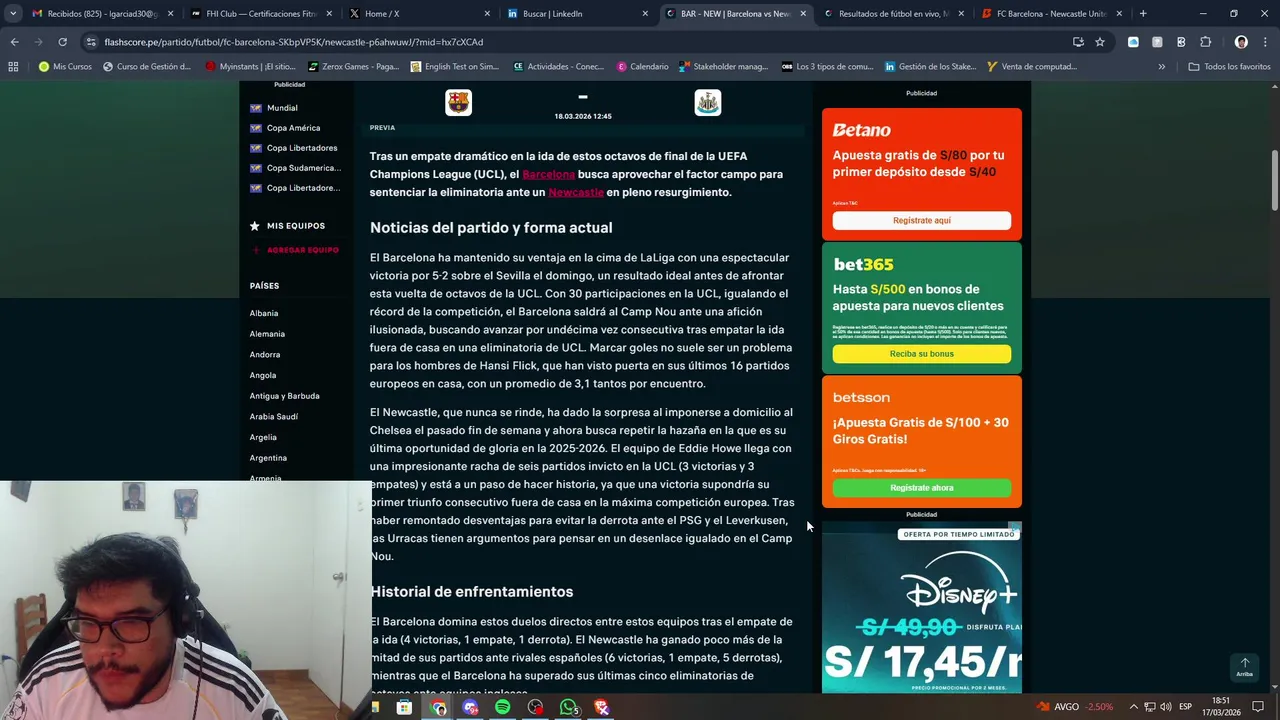
Task: Select Albania in countries list
Action: click(x=264, y=313)
